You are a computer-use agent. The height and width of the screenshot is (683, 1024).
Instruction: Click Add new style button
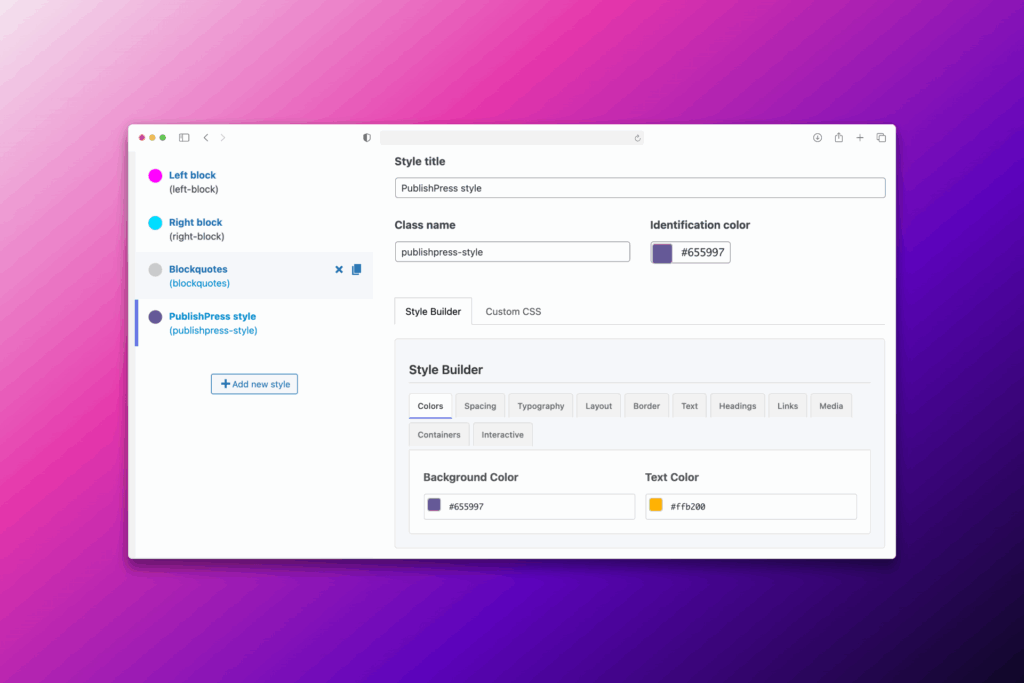pos(254,384)
